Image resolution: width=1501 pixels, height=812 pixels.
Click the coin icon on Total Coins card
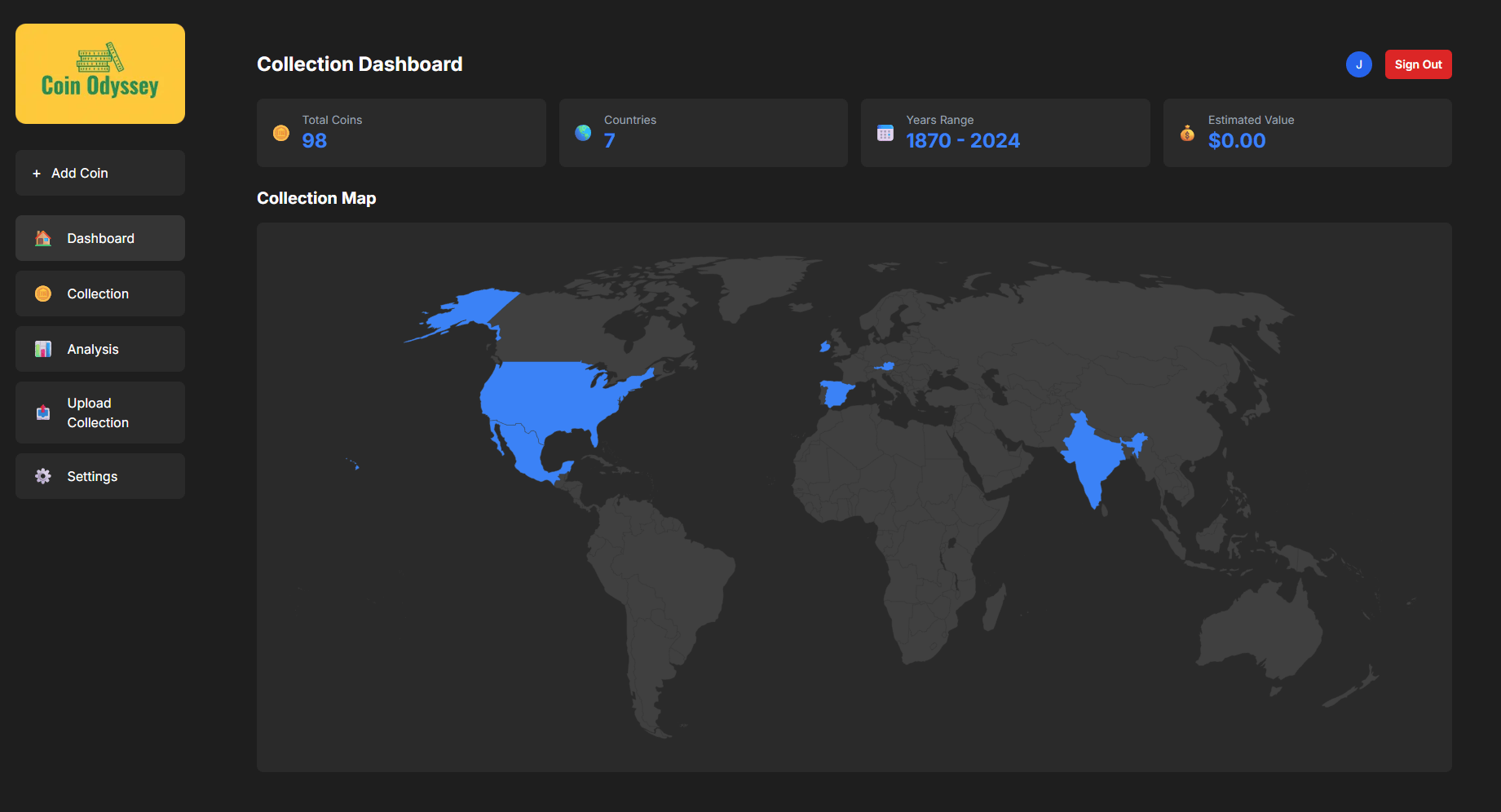coord(280,132)
